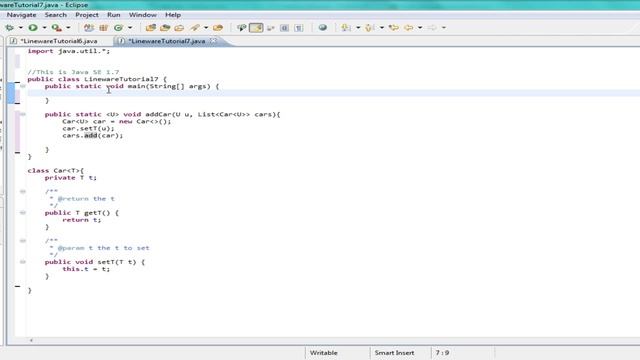Select the LinewareTutorial7.java tab
The image size is (640, 360).
click(x=167, y=41)
